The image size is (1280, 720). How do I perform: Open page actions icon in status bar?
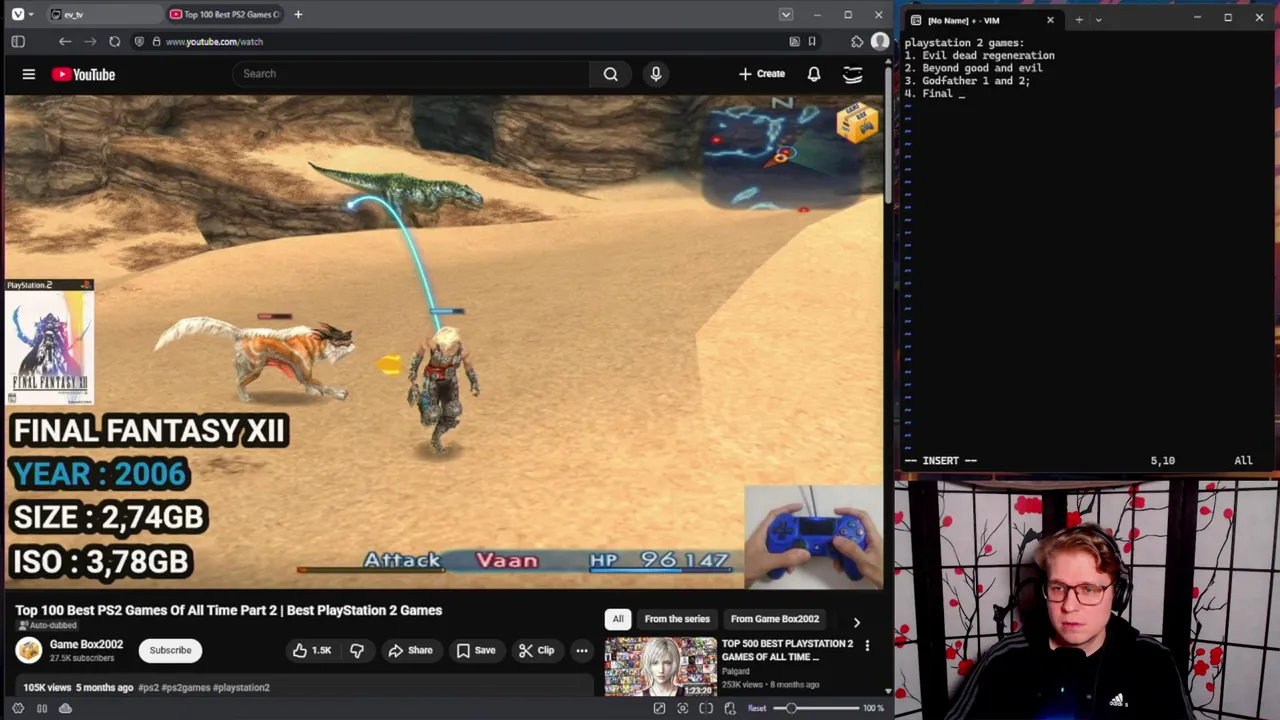coord(730,708)
